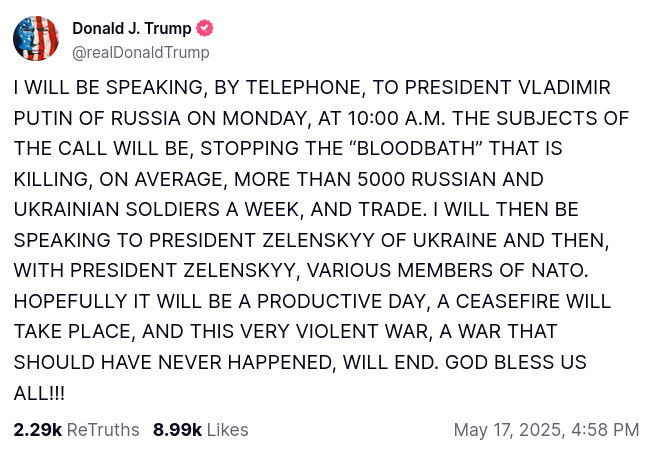The width and height of the screenshot is (648, 453).
Task: Open the Donald J. Trump display name
Action: click(131, 29)
